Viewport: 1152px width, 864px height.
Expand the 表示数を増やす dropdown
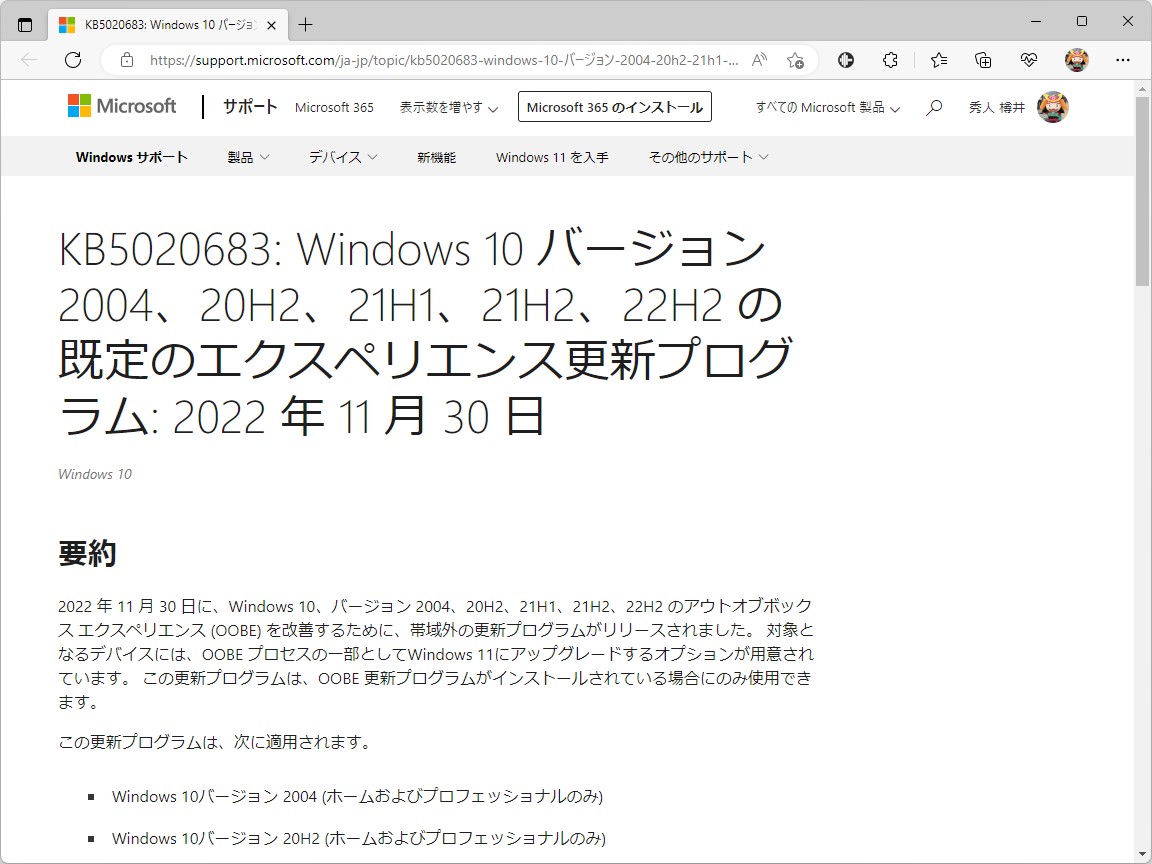click(448, 107)
